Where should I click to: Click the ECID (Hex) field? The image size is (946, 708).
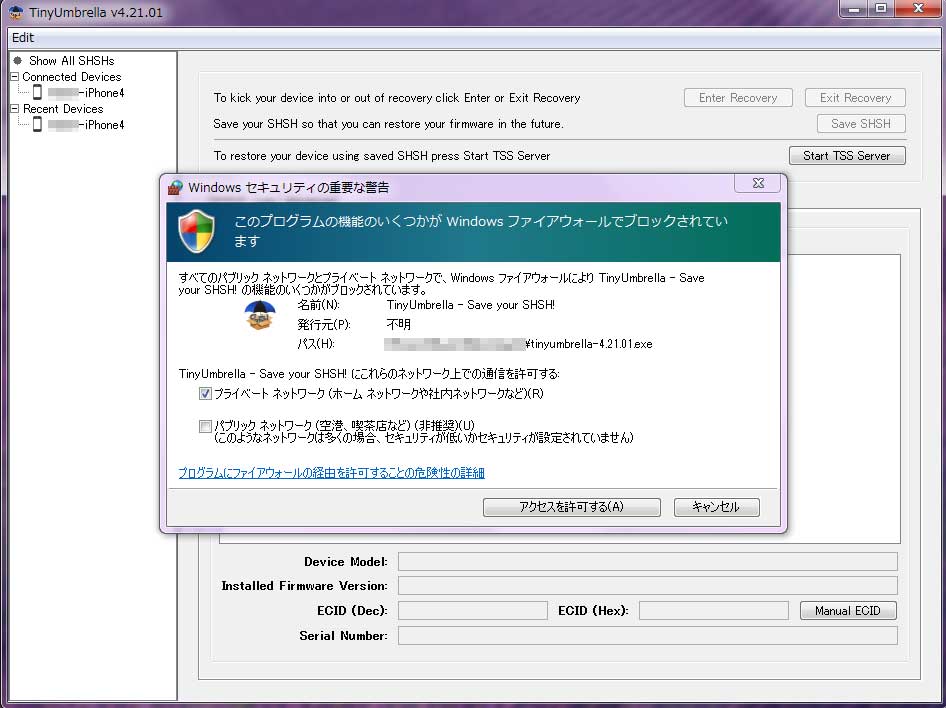(714, 611)
